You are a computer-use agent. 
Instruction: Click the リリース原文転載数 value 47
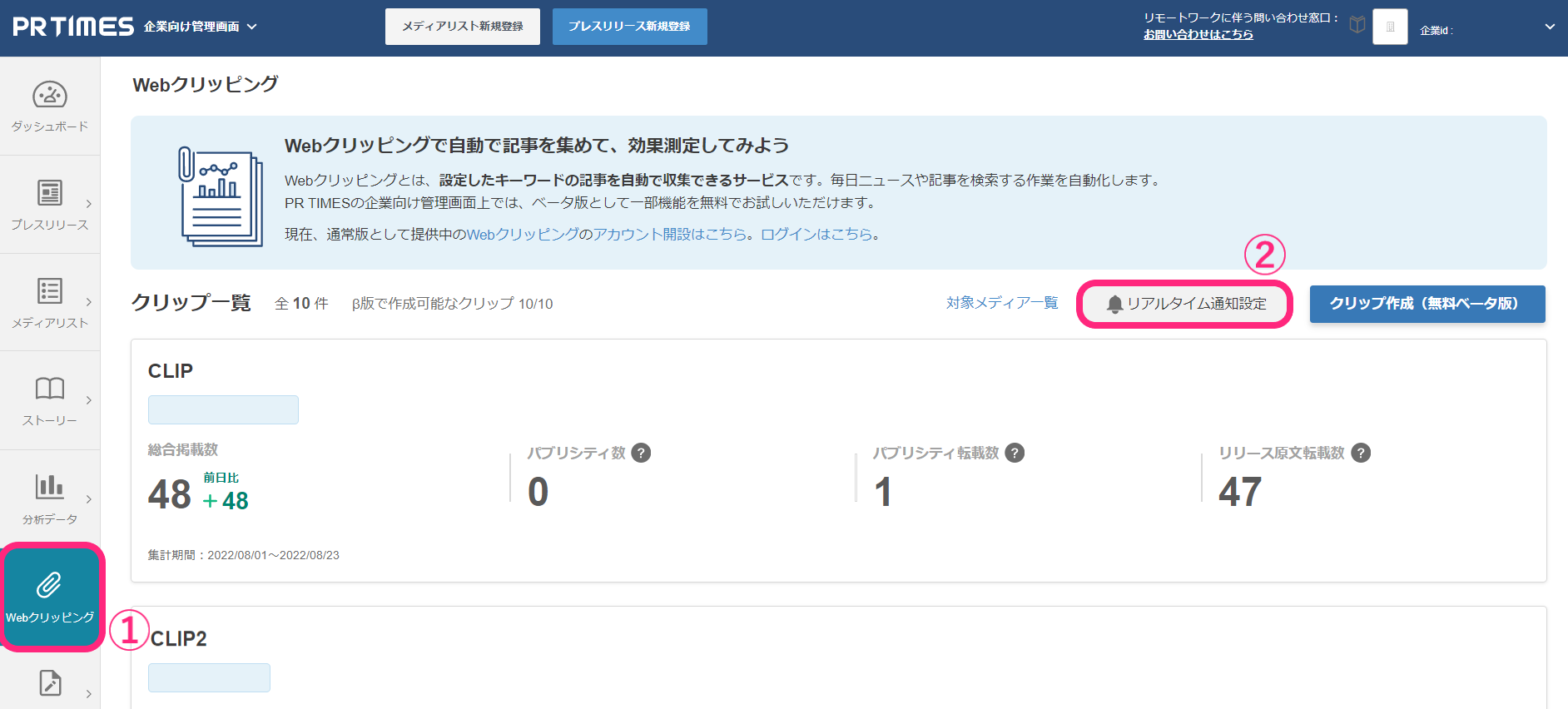tap(1240, 492)
